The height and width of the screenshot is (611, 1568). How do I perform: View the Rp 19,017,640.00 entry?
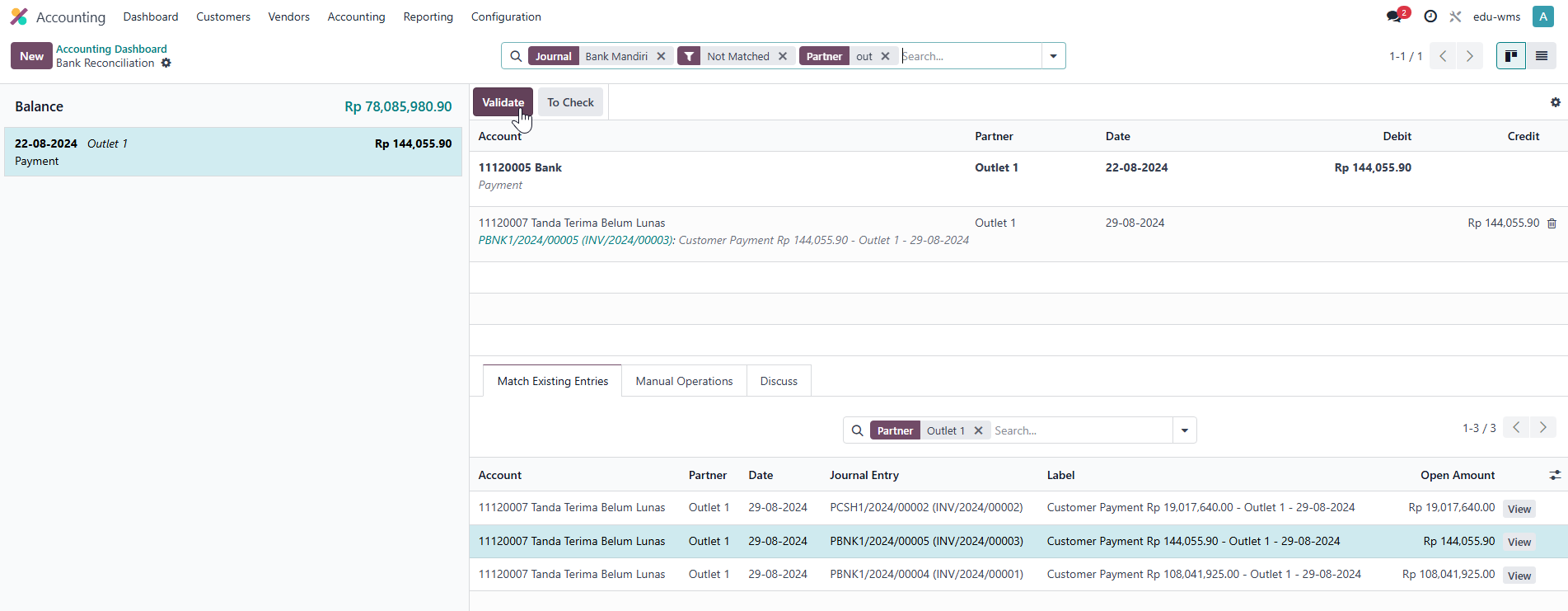(x=1519, y=509)
